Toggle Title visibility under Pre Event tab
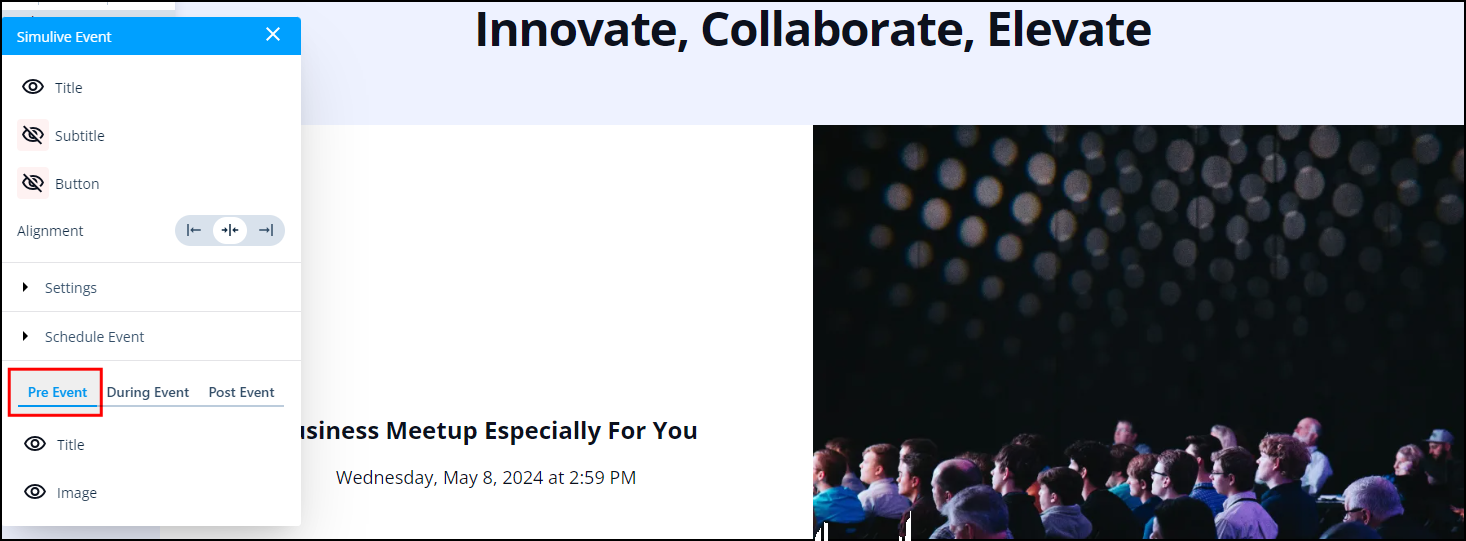 (x=35, y=444)
